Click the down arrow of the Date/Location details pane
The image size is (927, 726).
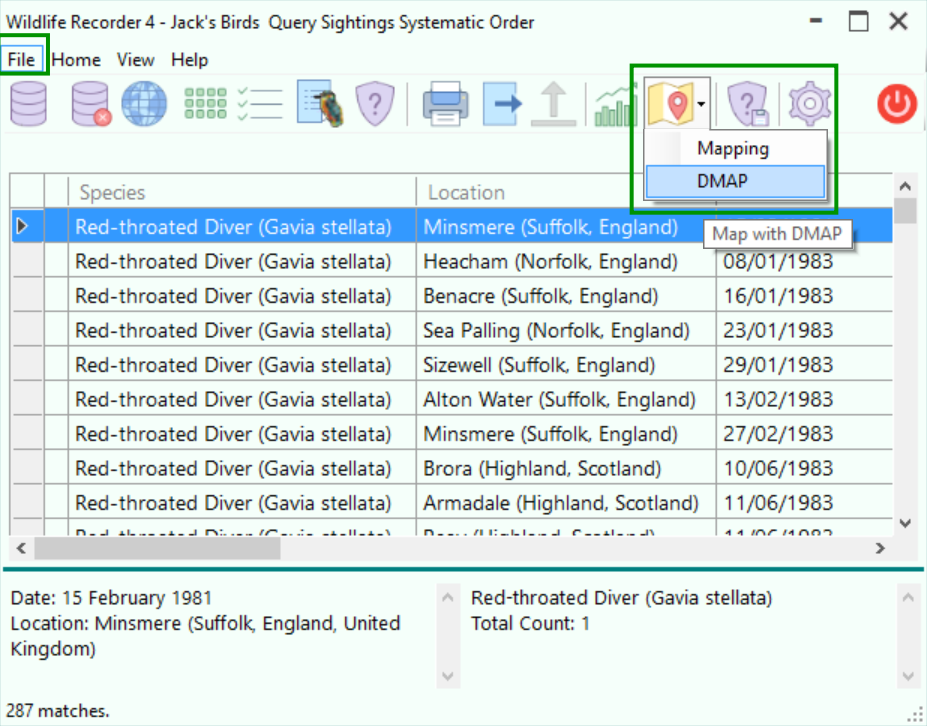(448, 676)
